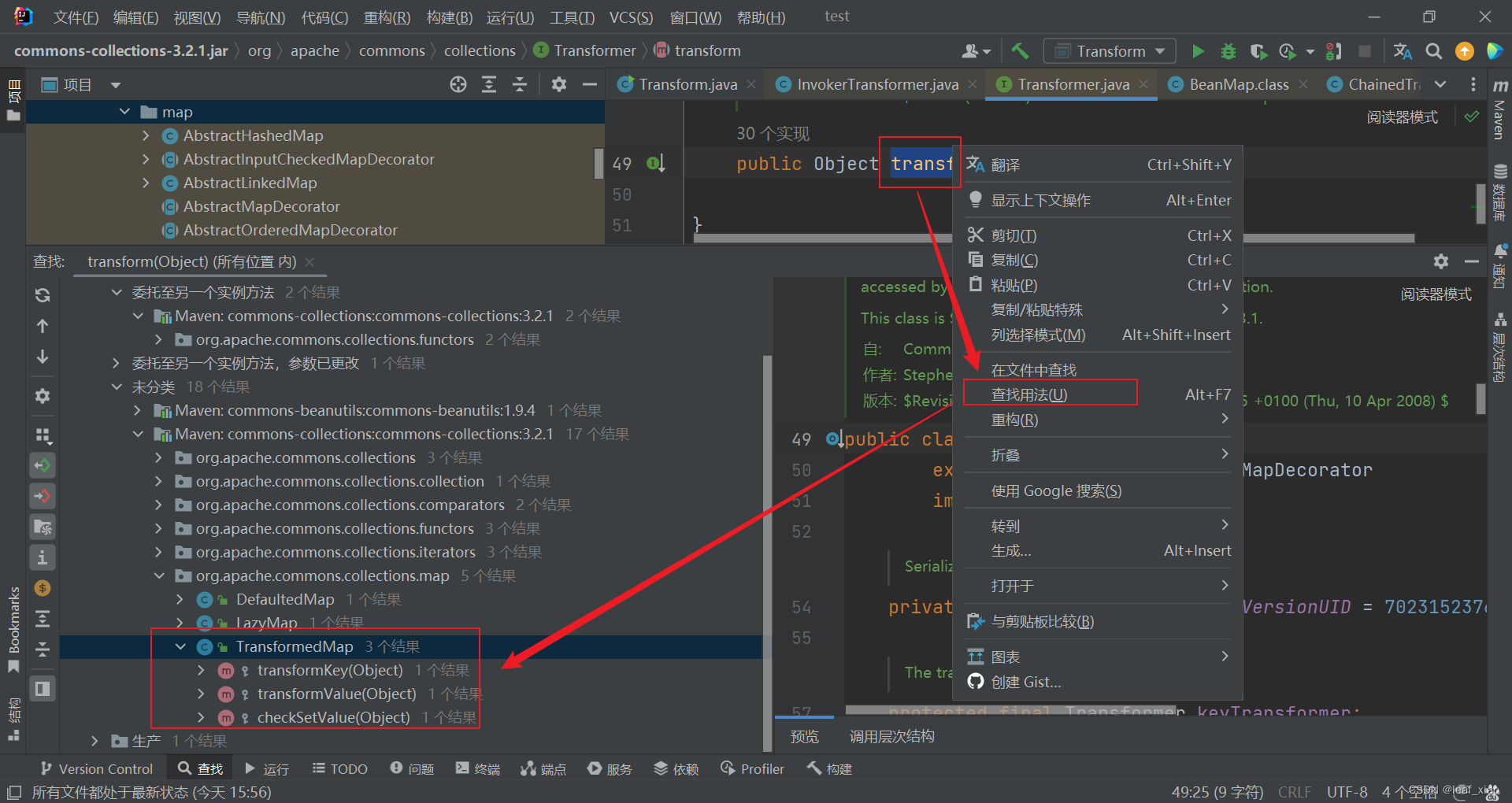Expand the DefaultedMap result node
Image resolution: width=1512 pixels, height=803 pixels.
pos(180,599)
